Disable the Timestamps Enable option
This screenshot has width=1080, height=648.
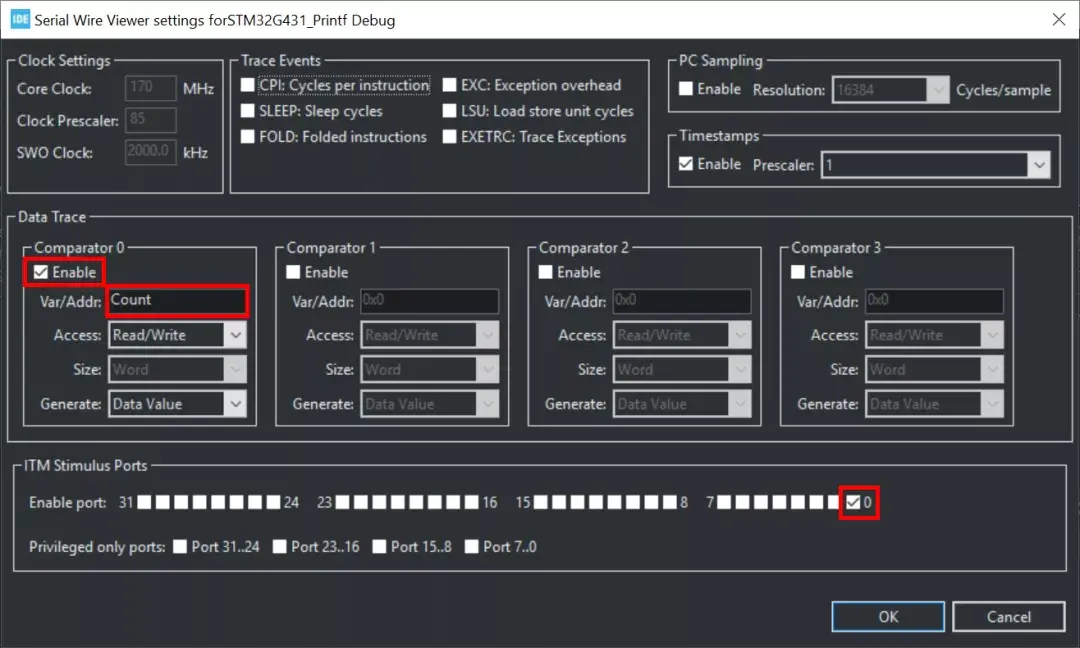pyautogui.click(x=685, y=164)
